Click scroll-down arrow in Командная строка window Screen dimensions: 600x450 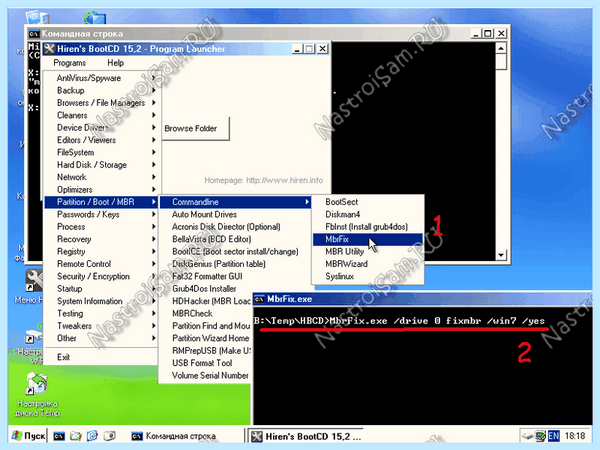501,255
